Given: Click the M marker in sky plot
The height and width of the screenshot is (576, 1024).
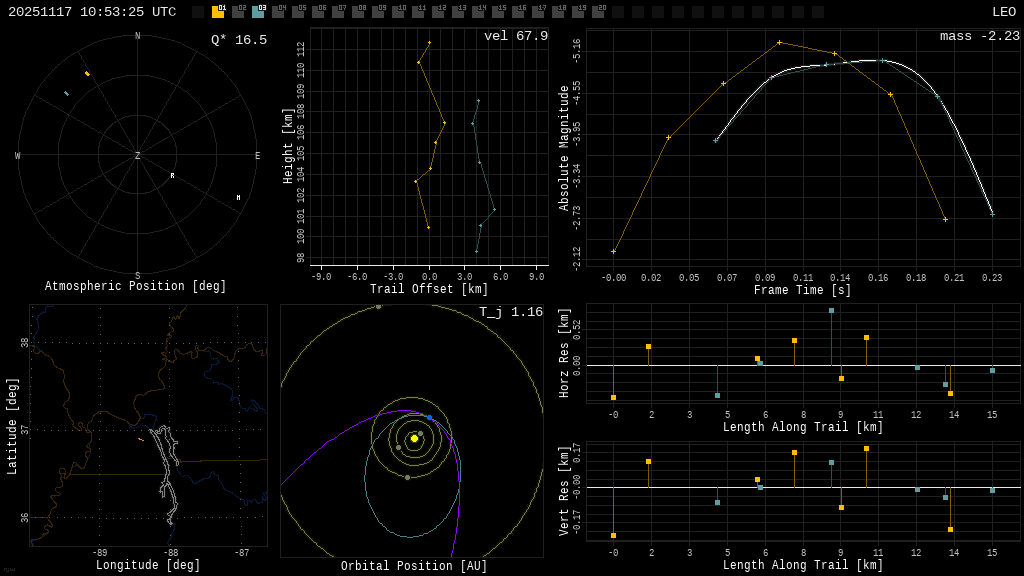Looking at the screenshot, I should tap(238, 198).
